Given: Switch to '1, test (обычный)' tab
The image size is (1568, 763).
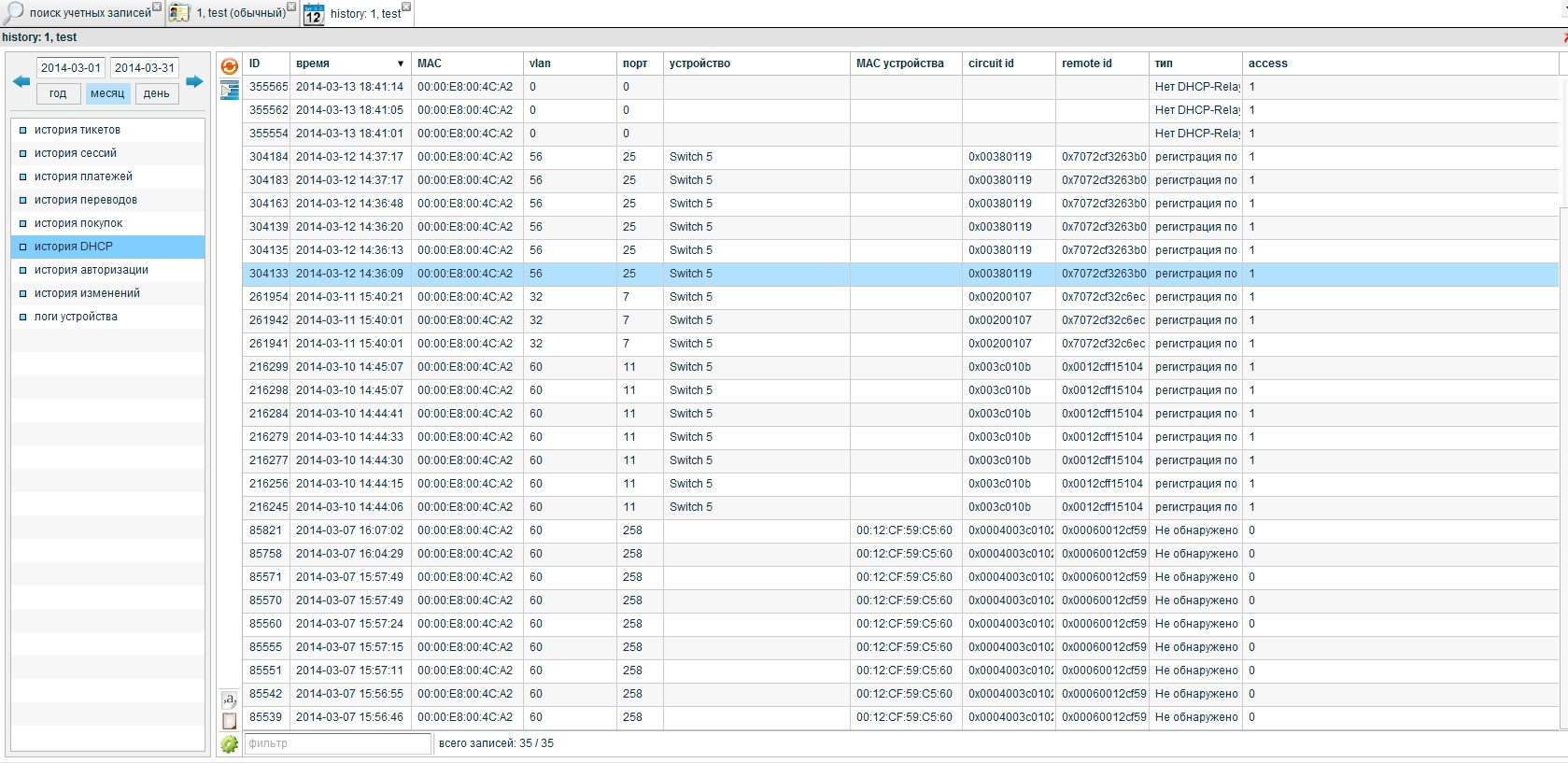Looking at the screenshot, I should point(240,13).
